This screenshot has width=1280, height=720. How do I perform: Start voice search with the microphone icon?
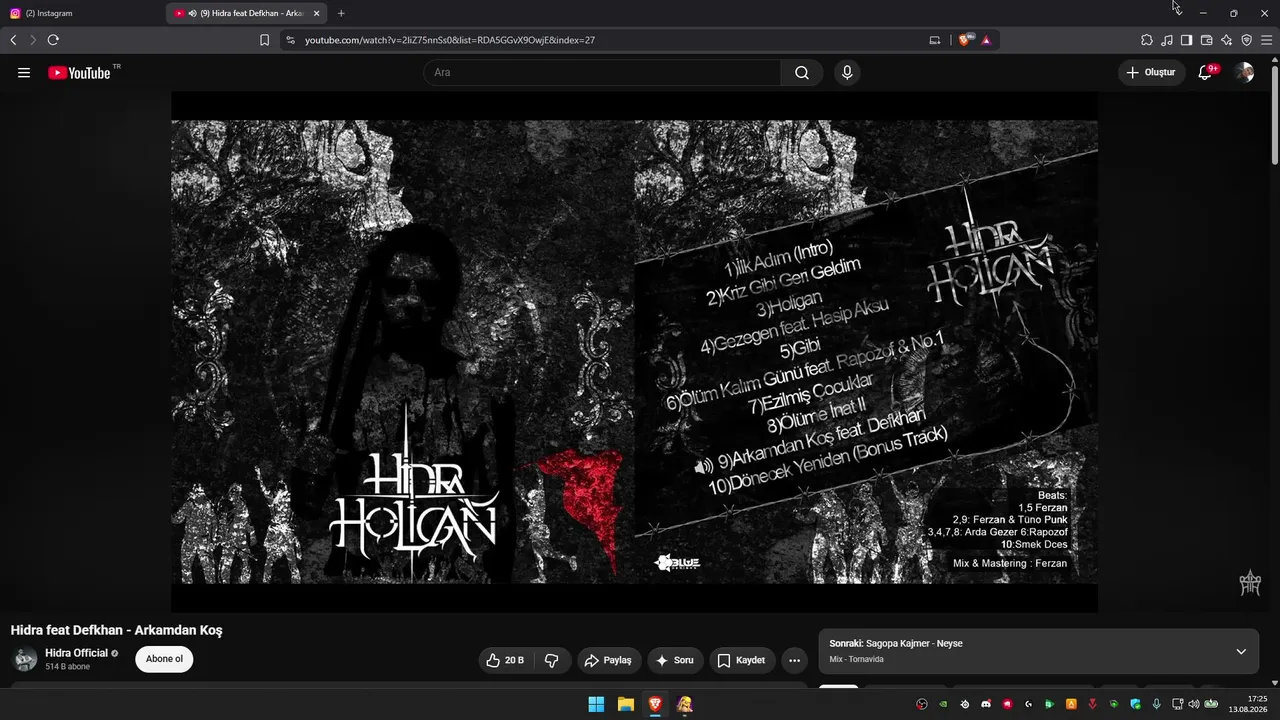[847, 72]
